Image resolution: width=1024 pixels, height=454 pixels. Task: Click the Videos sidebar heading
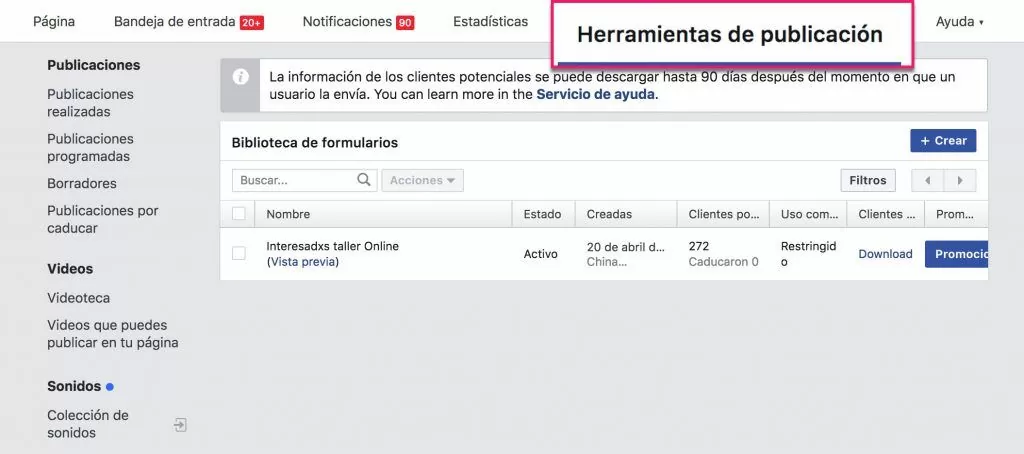pyautogui.click(x=70, y=268)
